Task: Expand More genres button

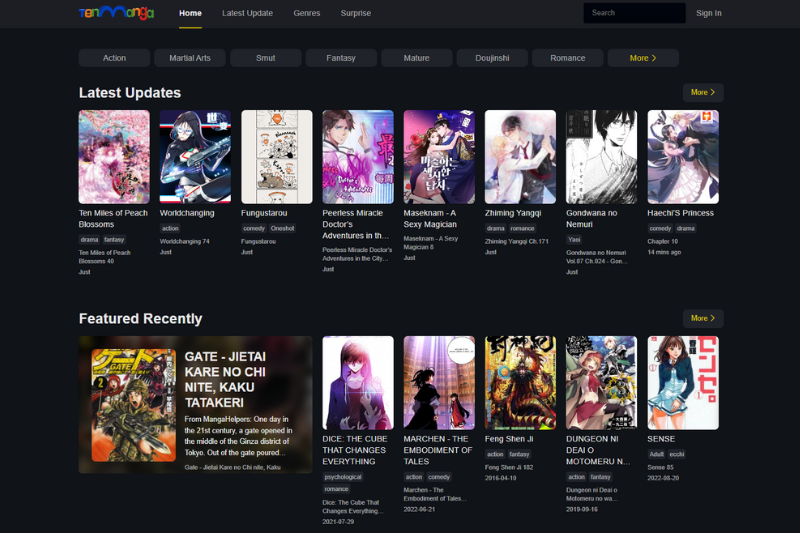Action: tap(643, 58)
